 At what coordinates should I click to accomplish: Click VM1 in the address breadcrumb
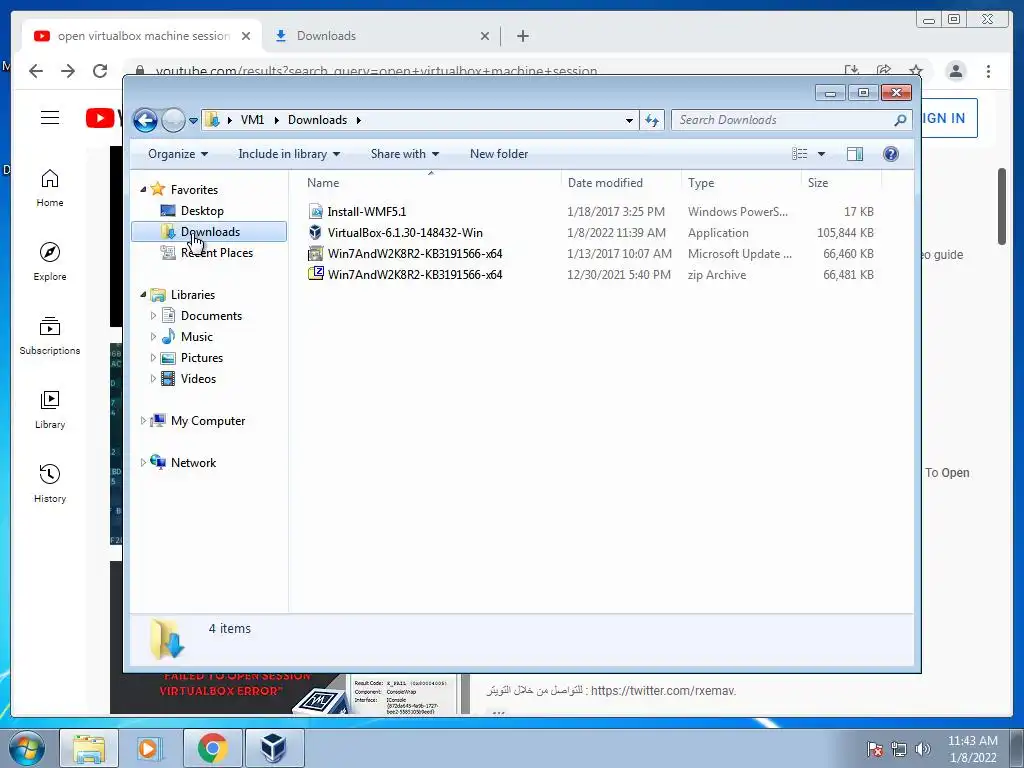252,120
